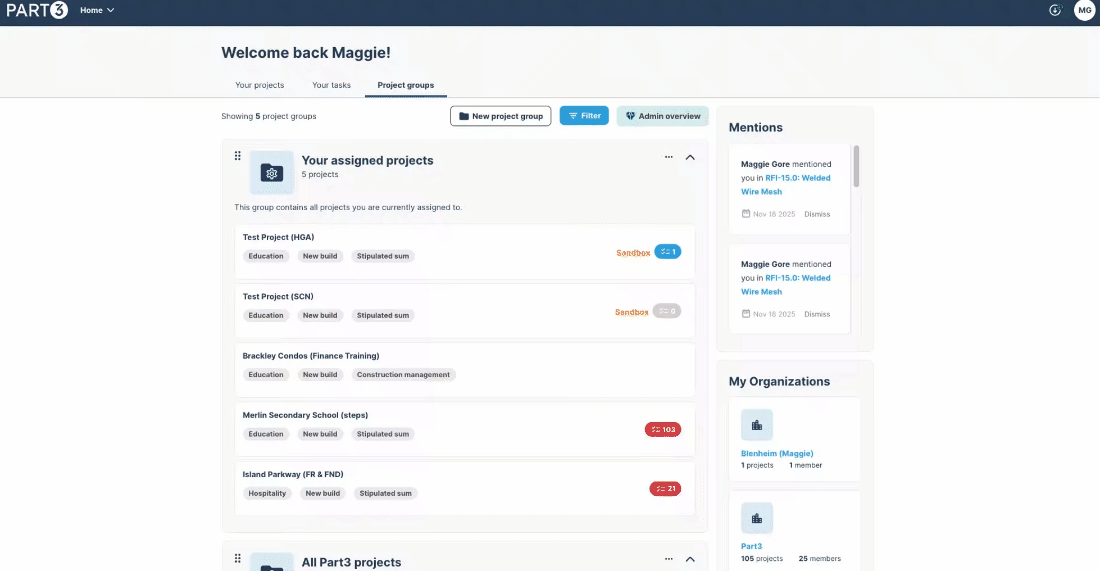Grab handle of Your assigned projects group
The width and height of the screenshot is (1100, 571).
coord(238,156)
